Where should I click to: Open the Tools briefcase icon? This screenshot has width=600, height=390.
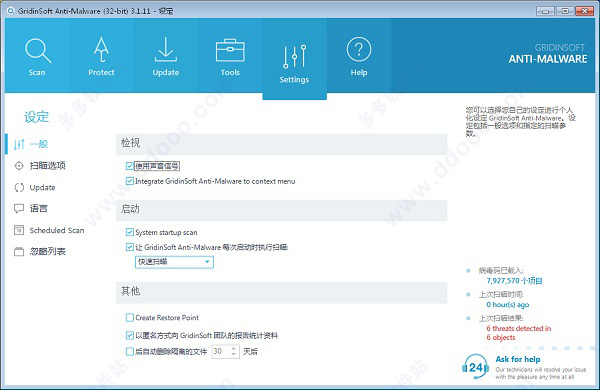[x=230, y=50]
